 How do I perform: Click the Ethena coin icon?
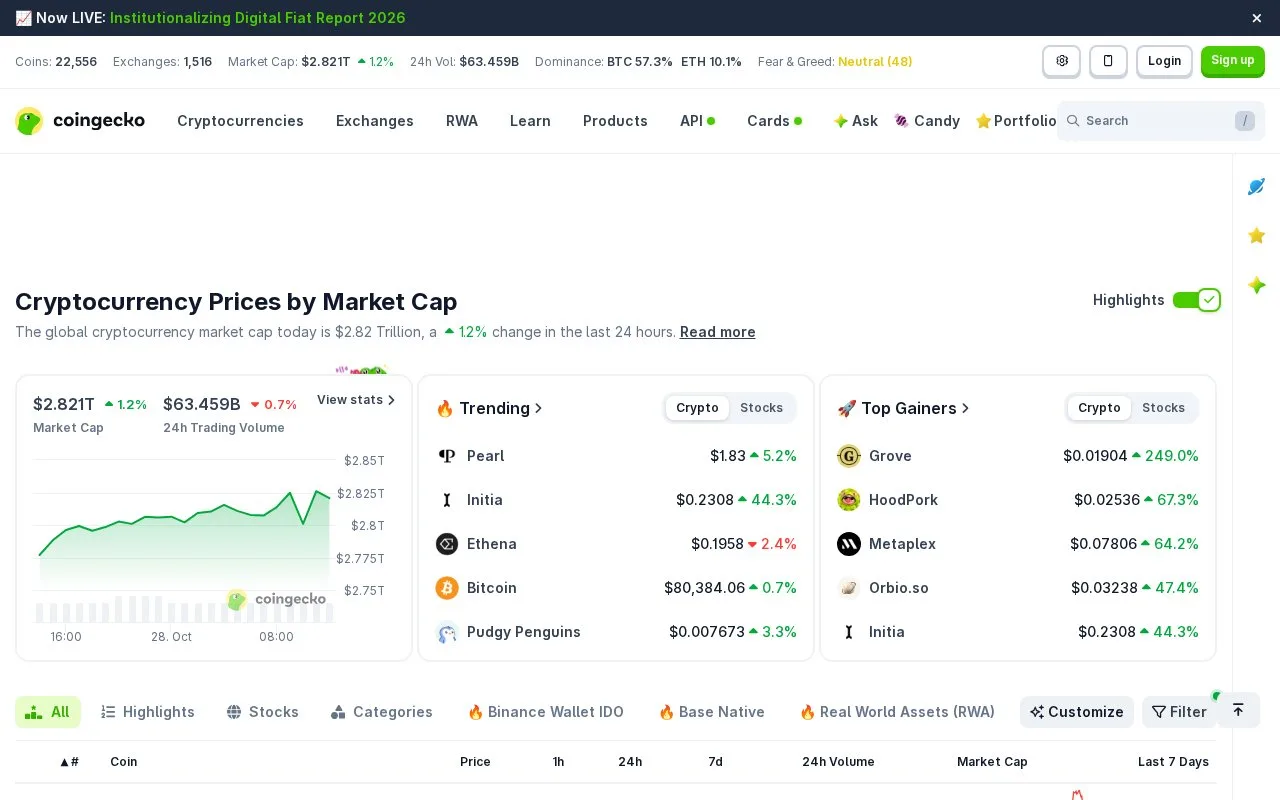coord(447,544)
